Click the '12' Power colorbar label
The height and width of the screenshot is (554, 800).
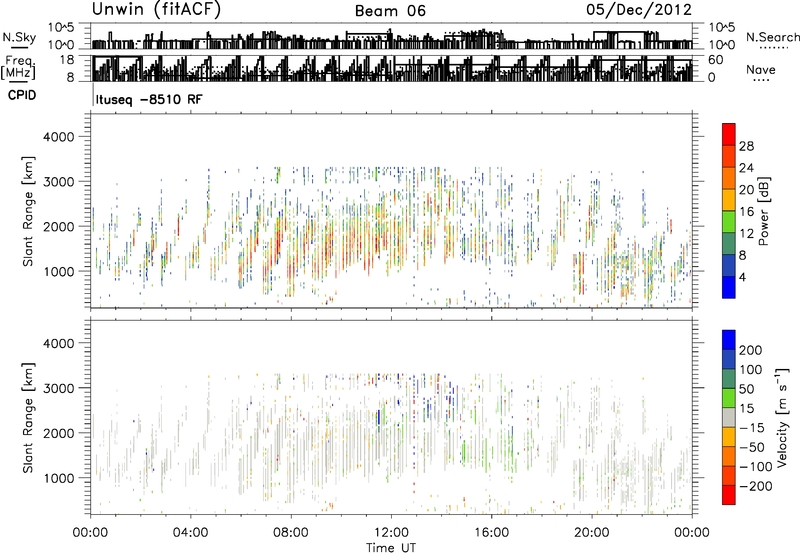pyautogui.click(x=746, y=234)
